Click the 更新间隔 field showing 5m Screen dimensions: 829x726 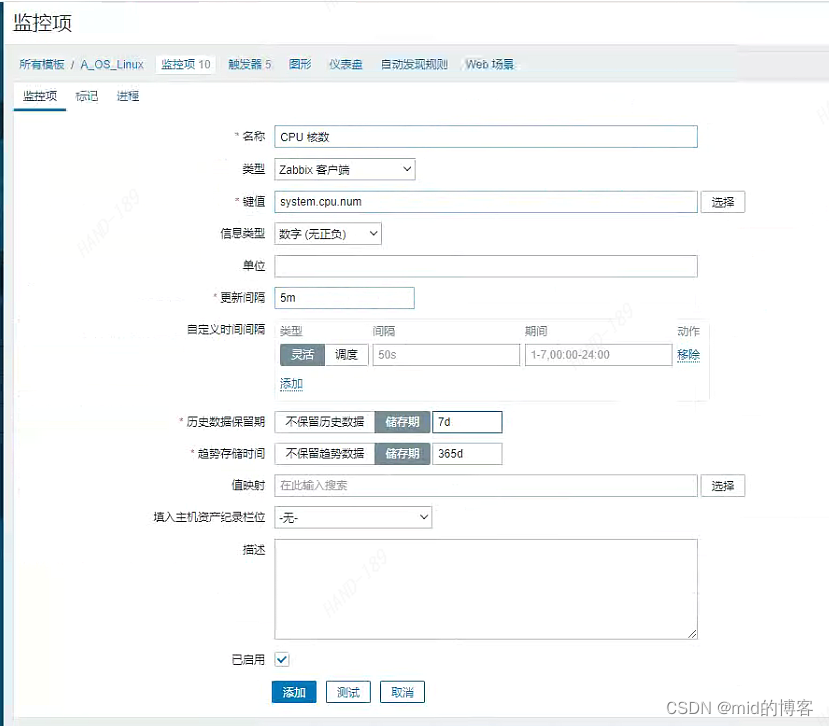(x=344, y=298)
